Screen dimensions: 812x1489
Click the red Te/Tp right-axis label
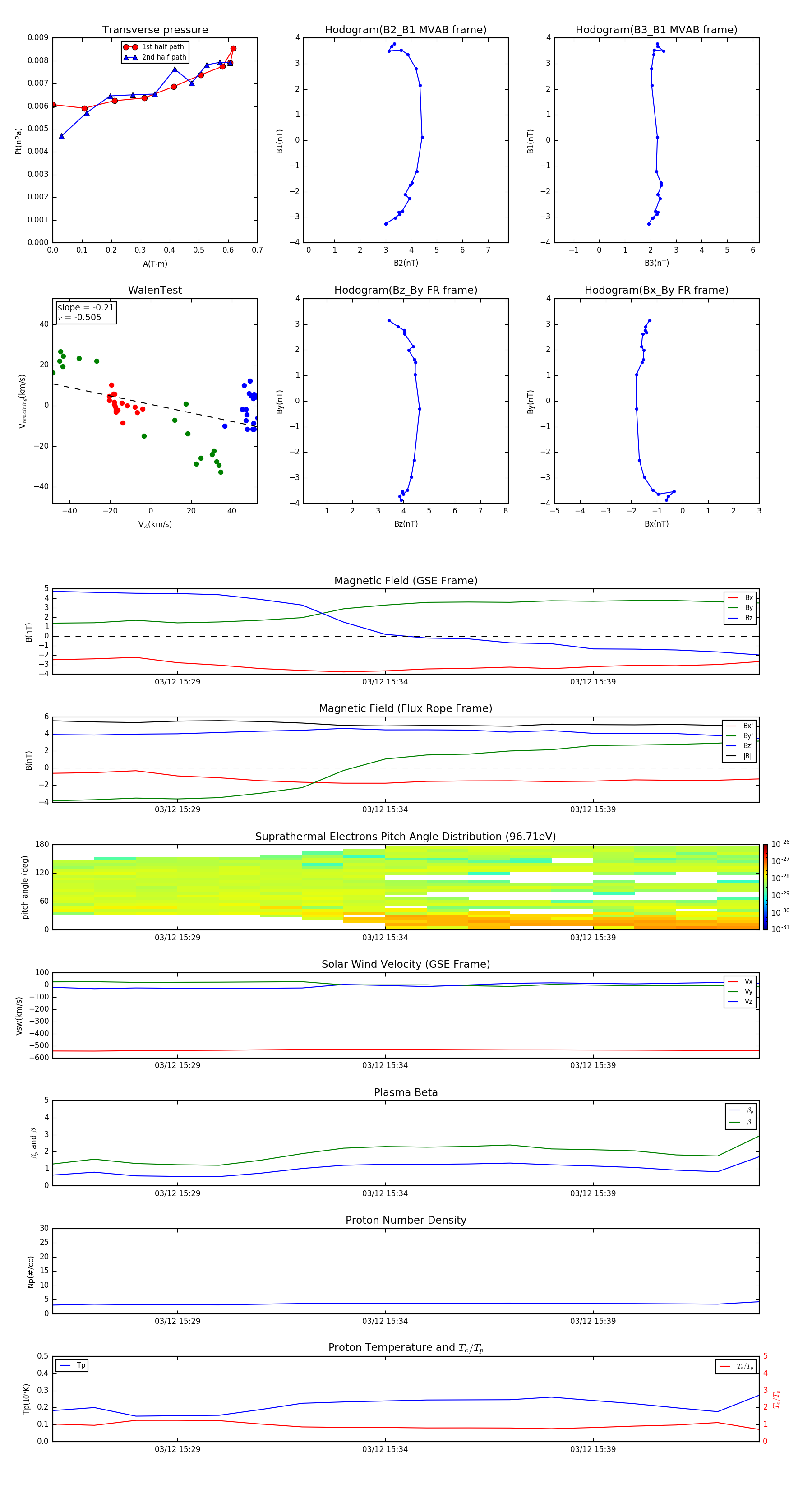tap(777, 1399)
